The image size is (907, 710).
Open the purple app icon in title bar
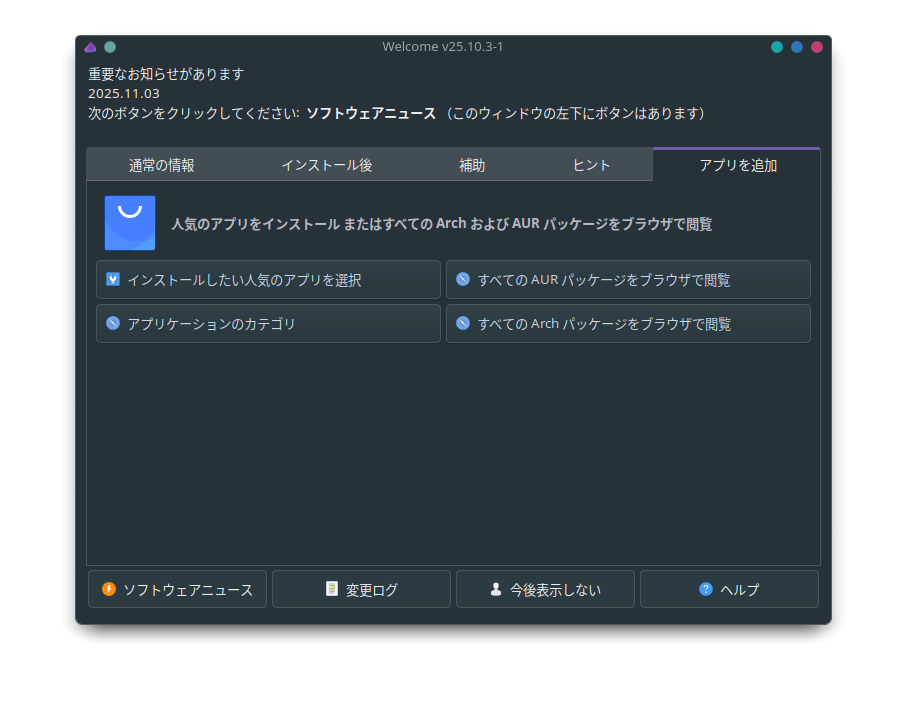pos(91,47)
